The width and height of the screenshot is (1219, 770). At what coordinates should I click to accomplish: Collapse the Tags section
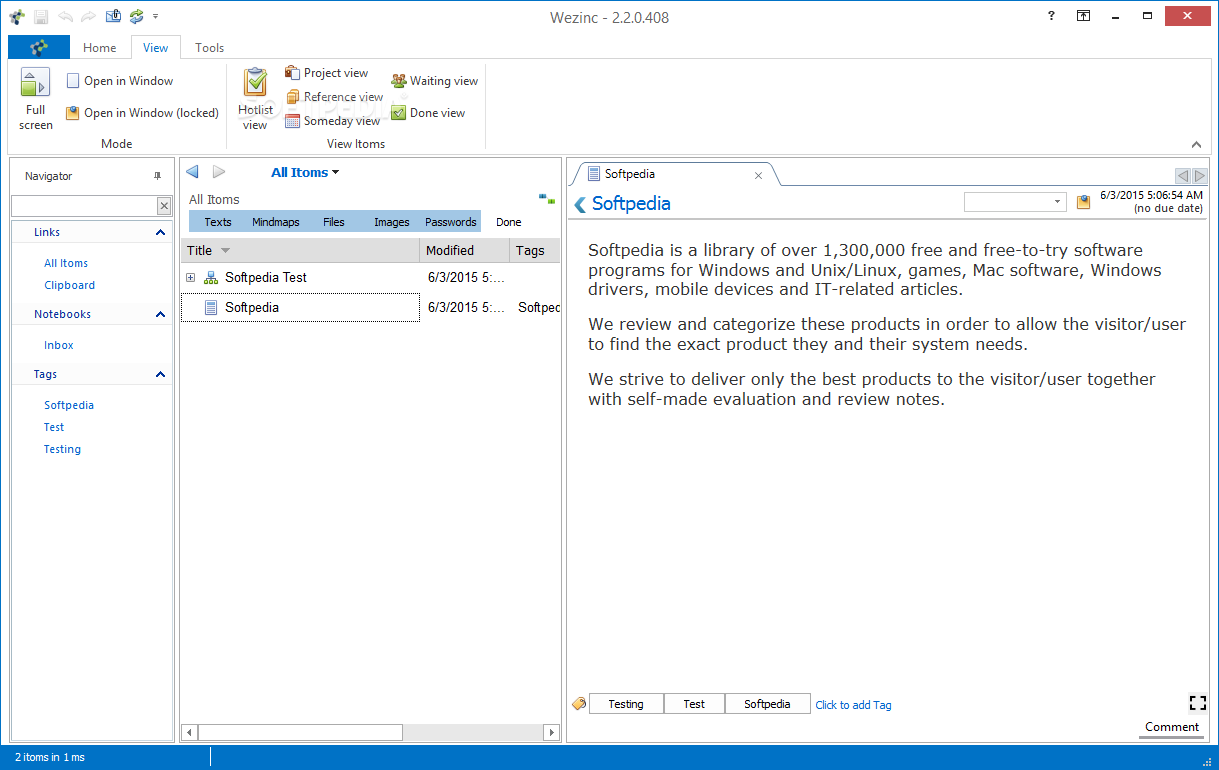160,374
